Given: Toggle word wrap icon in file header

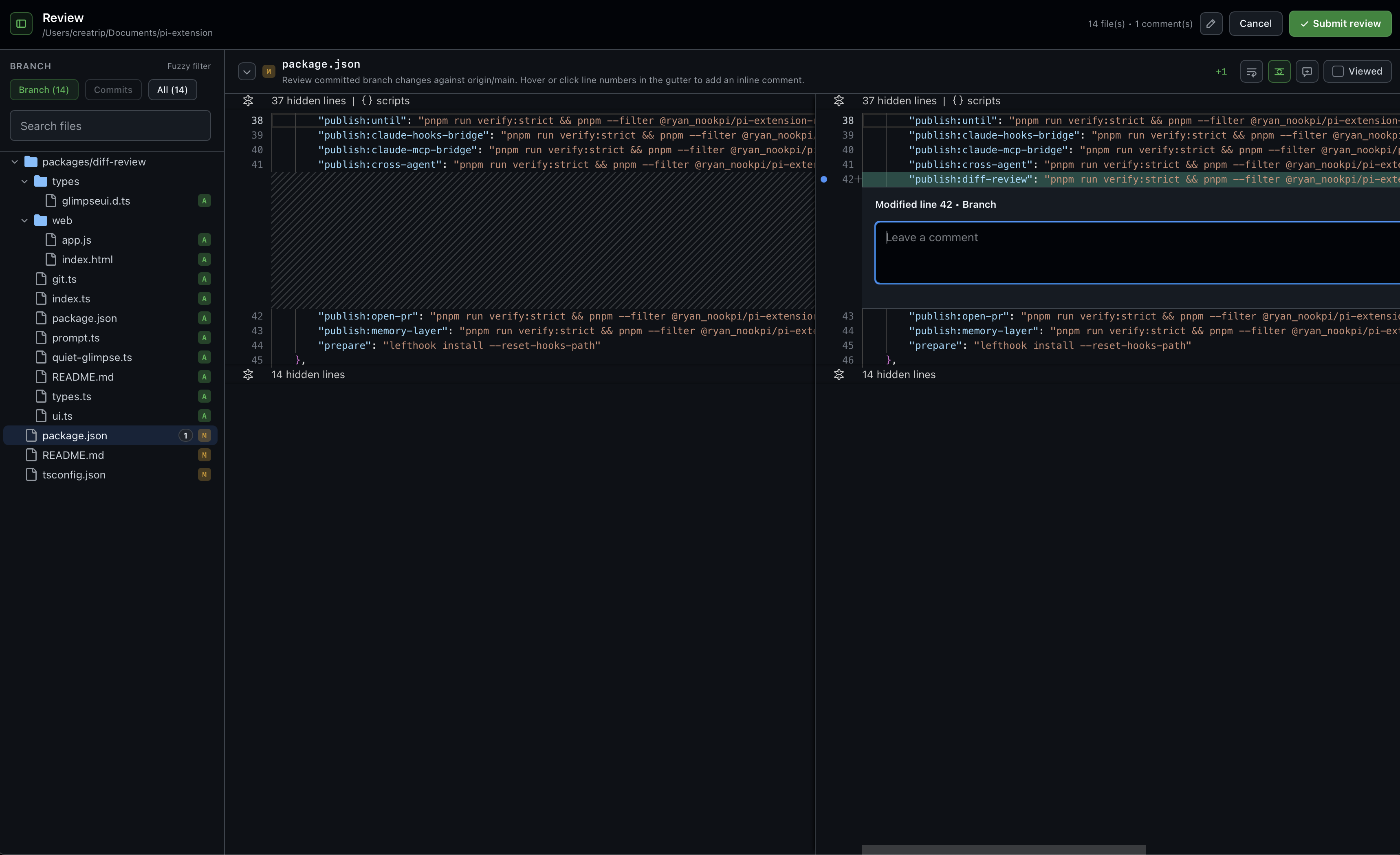Looking at the screenshot, I should [x=1251, y=72].
